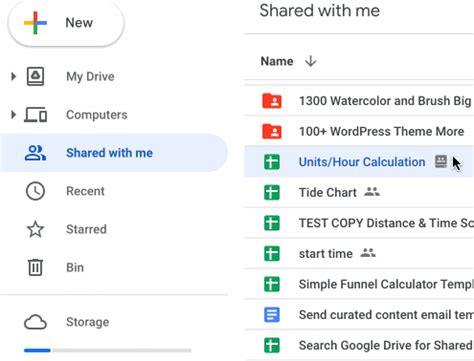The image size is (474, 361).
Task: Open the Shared with me sidebar item
Action: coord(114,153)
